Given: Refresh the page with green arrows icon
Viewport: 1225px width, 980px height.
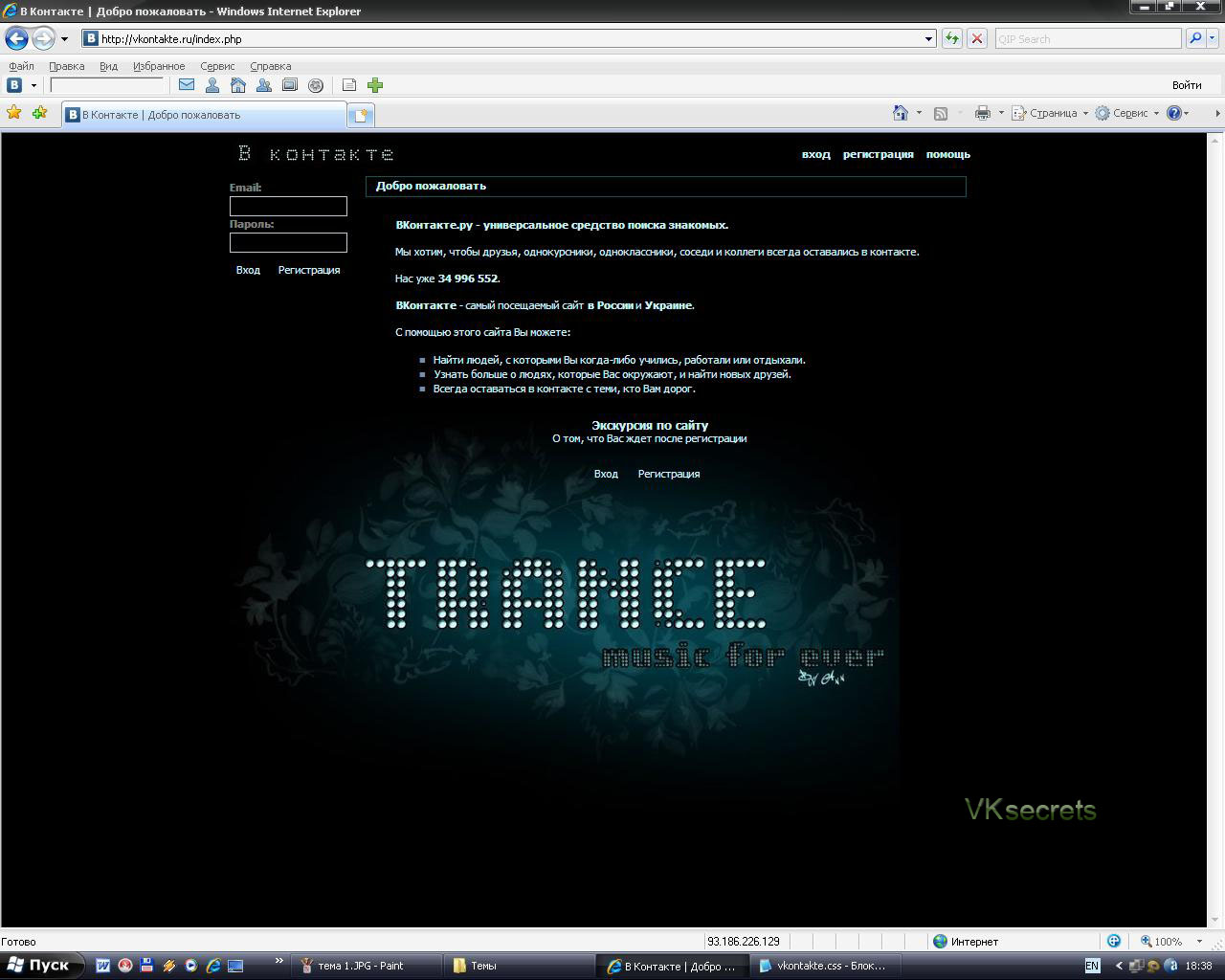Looking at the screenshot, I should [952, 39].
